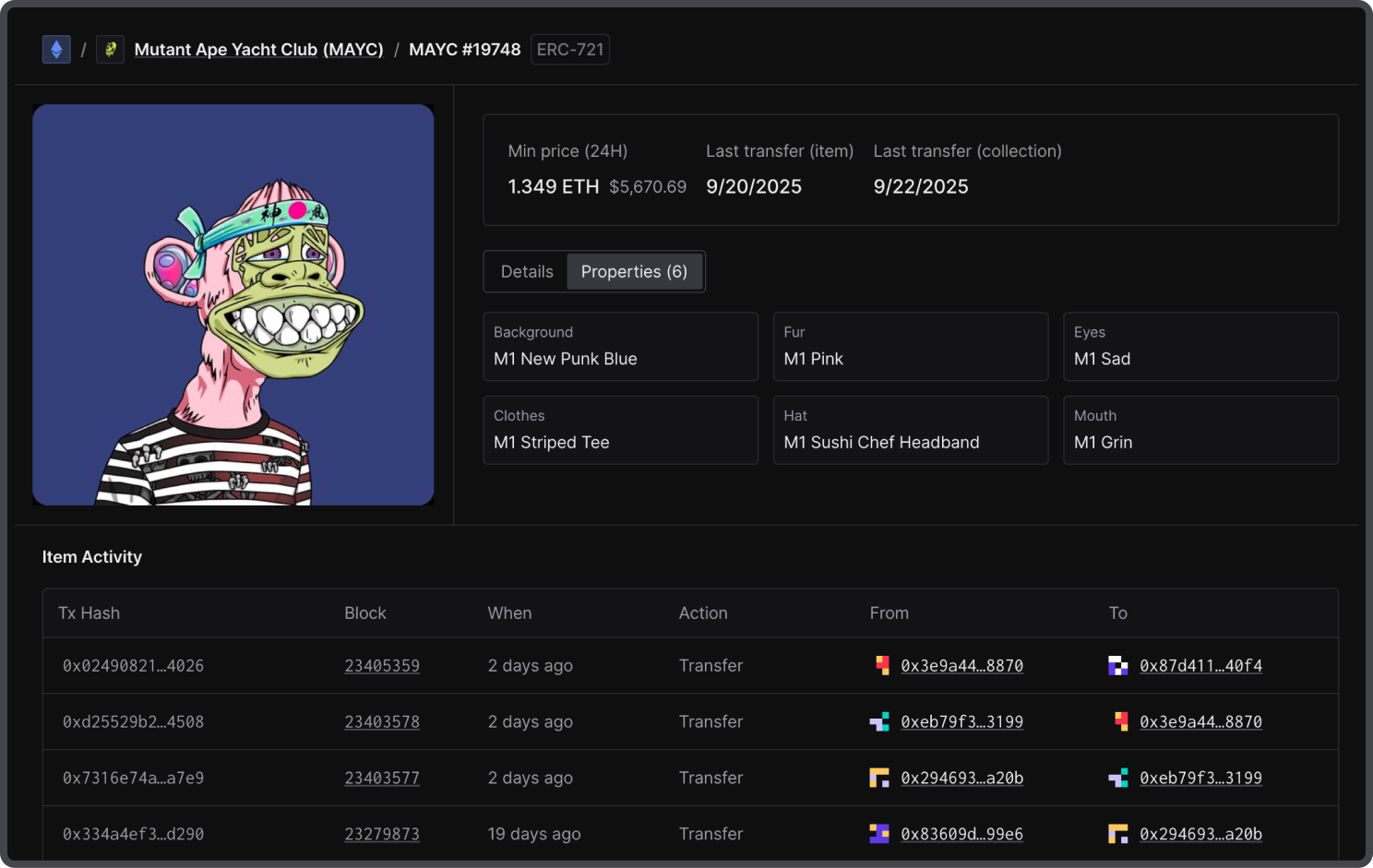
Task: Click the $5,670.69 USD price value
Action: (648, 187)
